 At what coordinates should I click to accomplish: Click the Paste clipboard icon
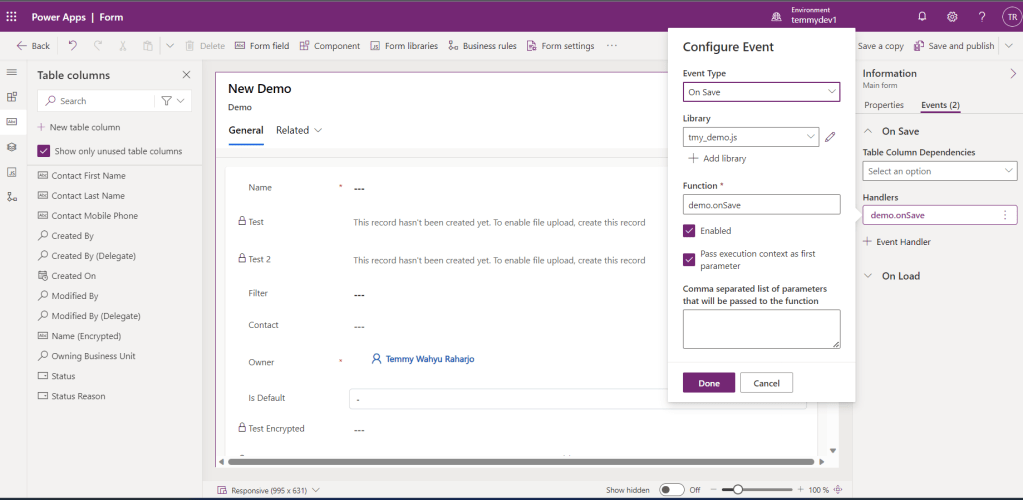148,46
